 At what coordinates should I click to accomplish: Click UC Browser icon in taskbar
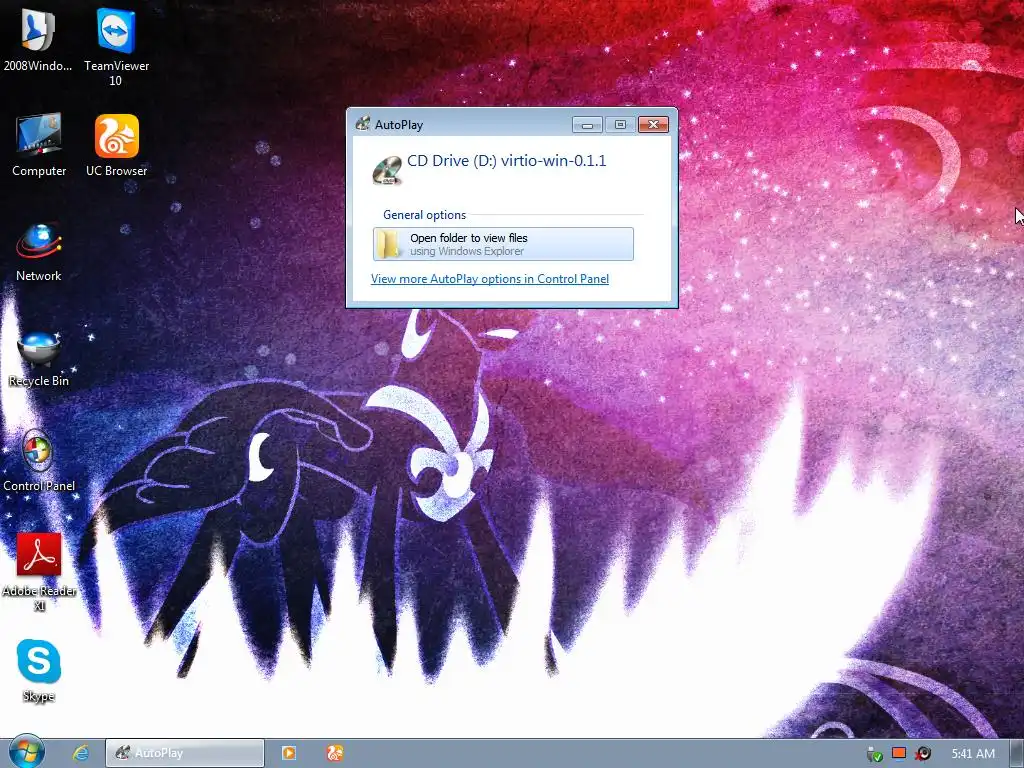point(335,753)
